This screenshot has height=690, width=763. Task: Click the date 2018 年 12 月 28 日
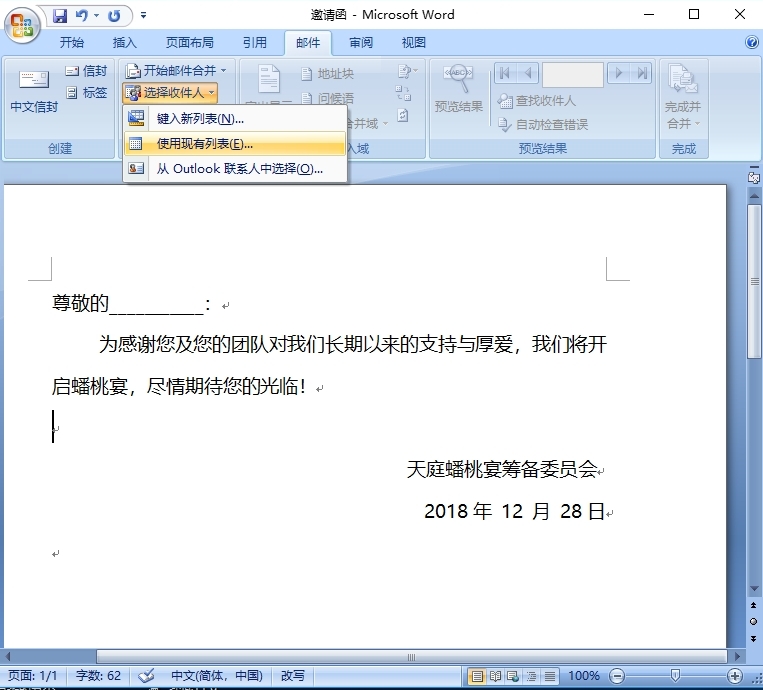pos(514,511)
